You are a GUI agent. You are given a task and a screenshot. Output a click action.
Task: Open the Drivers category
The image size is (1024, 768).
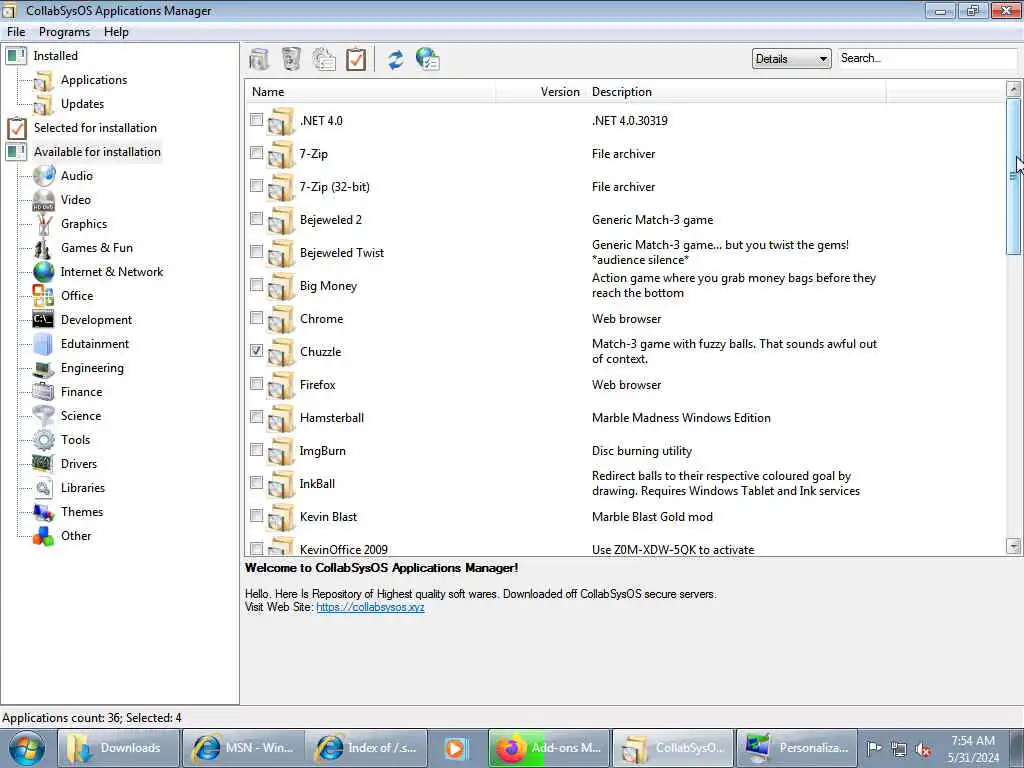pos(78,464)
